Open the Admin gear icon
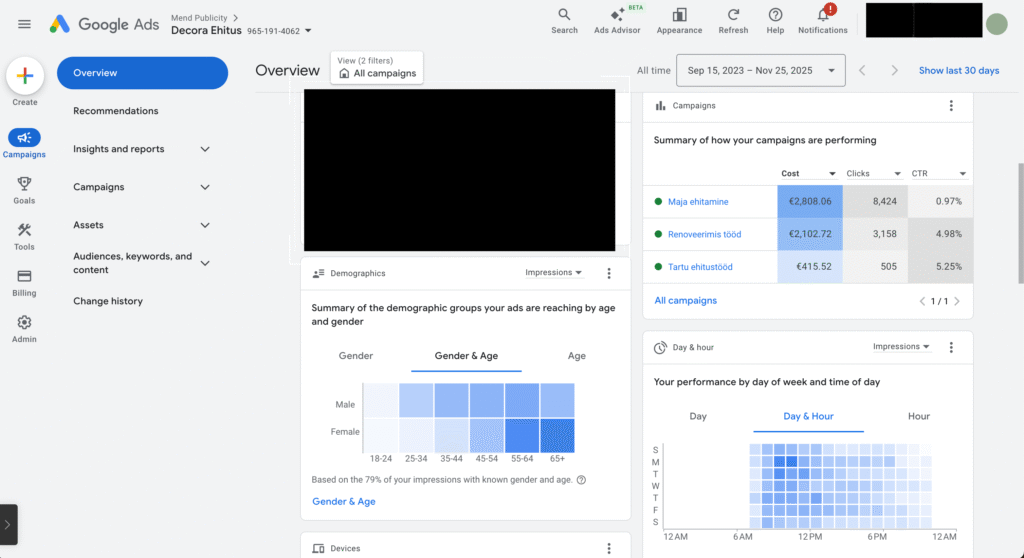The height and width of the screenshot is (558, 1024). pyautogui.click(x=24, y=323)
